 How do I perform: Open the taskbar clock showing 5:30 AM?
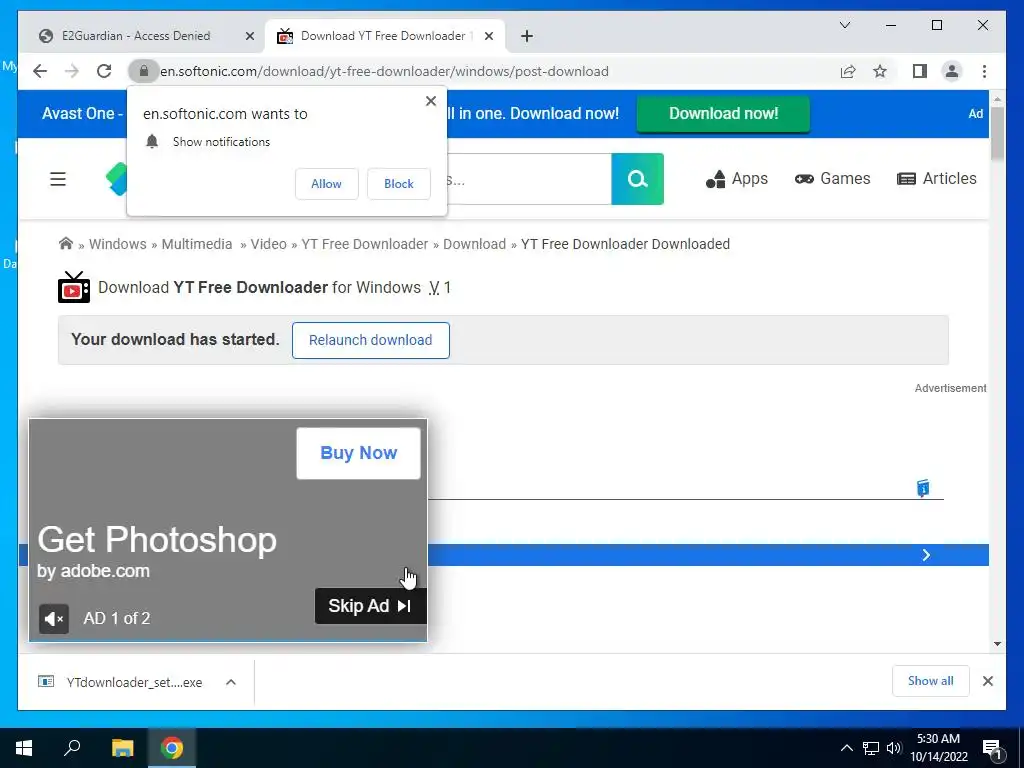click(938, 748)
